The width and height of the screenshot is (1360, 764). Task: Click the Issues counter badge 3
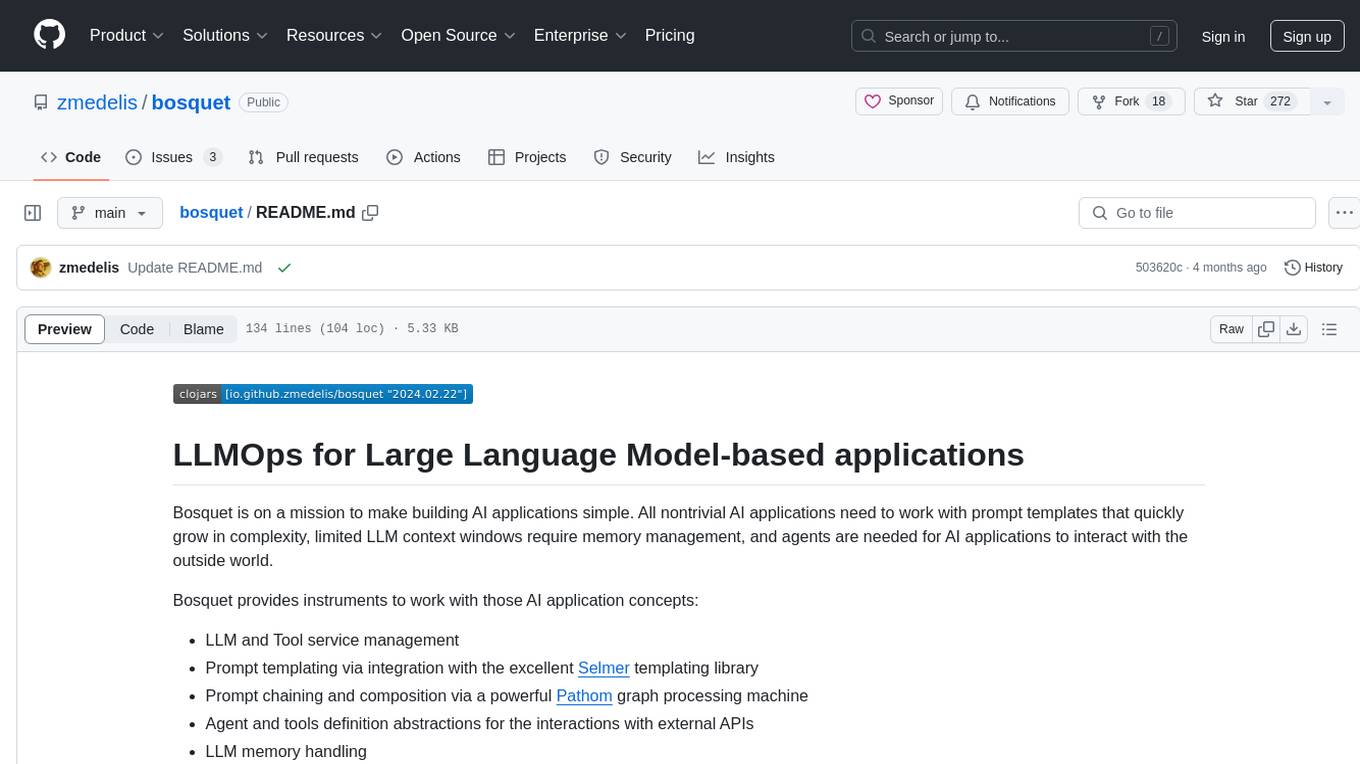(212, 157)
